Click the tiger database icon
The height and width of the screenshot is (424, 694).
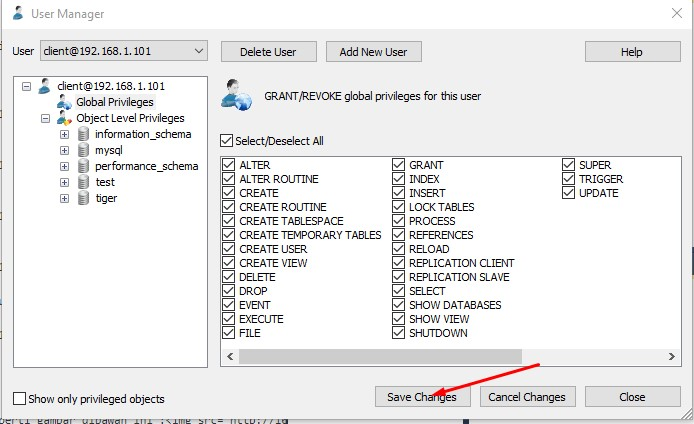[83, 198]
